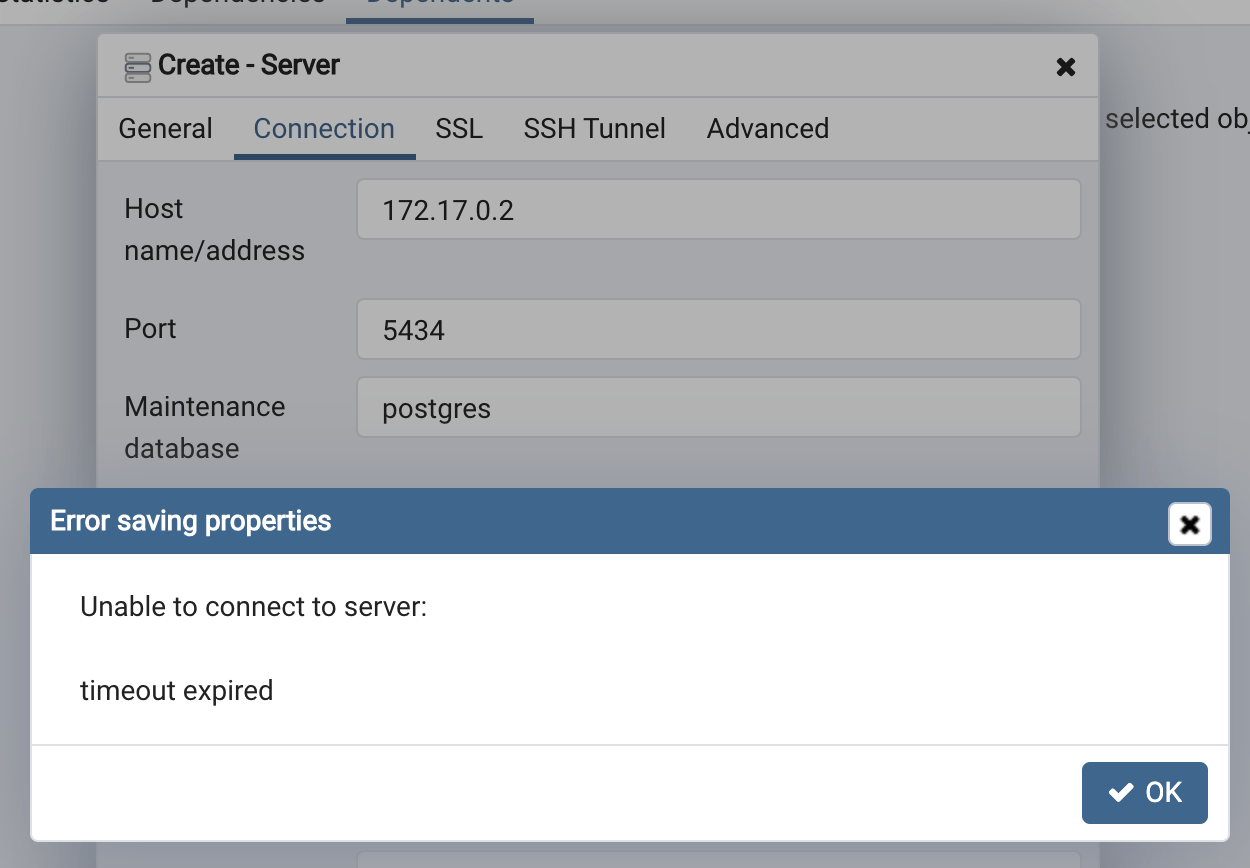The image size is (1250, 868).
Task: Switch to the General tab
Action: pyautogui.click(x=165, y=128)
